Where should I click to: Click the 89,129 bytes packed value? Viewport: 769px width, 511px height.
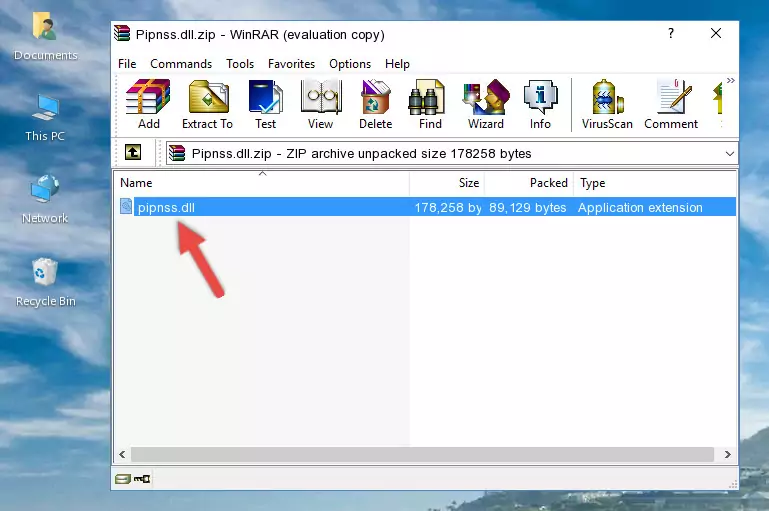click(527, 207)
